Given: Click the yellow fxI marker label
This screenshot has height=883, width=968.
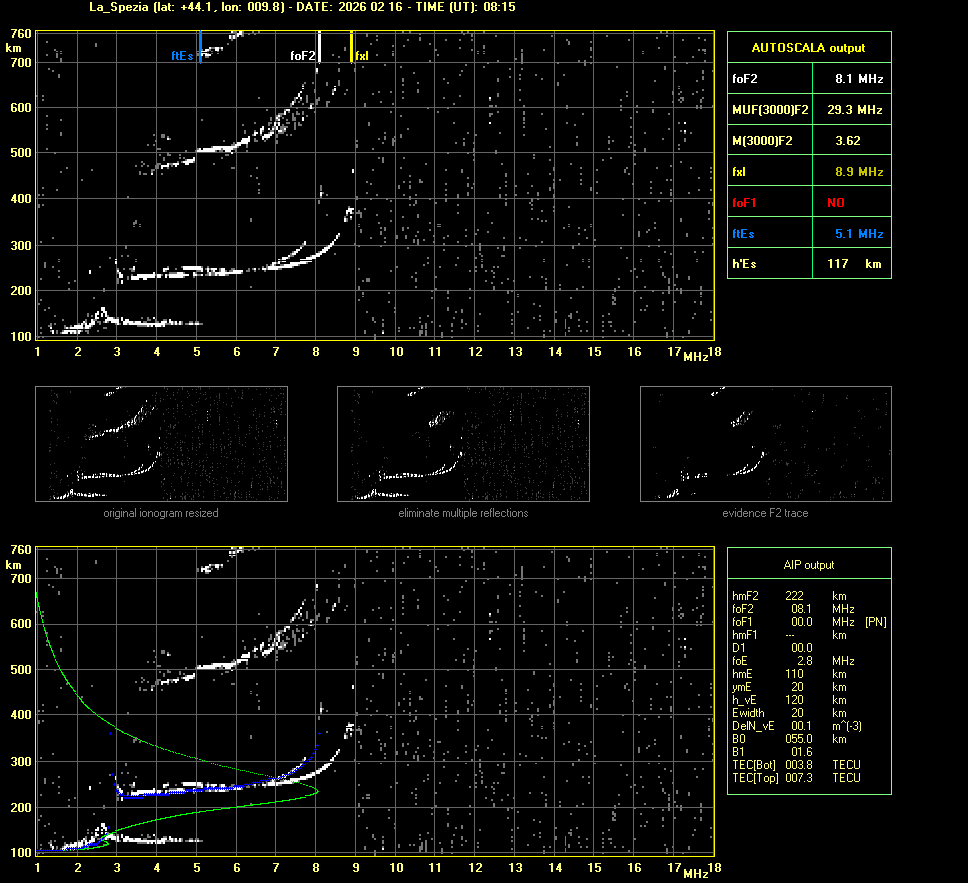Looking at the screenshot, I should (x=362, y=56).
